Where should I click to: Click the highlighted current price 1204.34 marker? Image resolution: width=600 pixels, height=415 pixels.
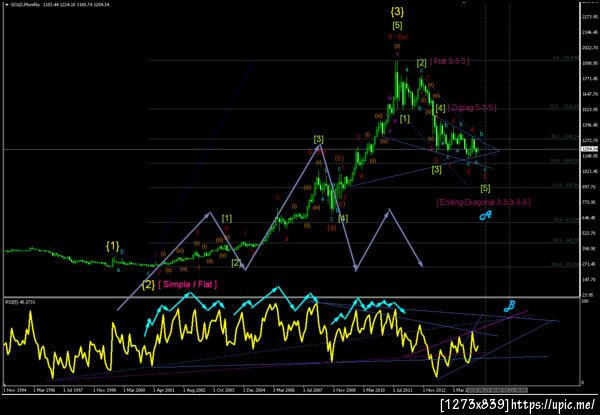tap(590, 149)
